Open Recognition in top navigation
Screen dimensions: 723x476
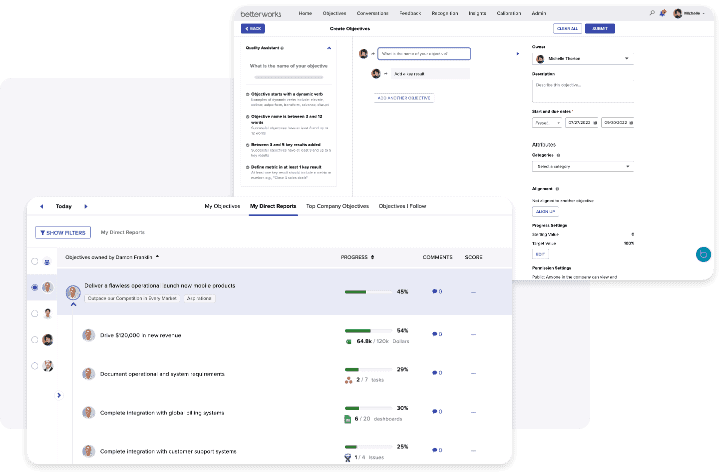(444, 13)
